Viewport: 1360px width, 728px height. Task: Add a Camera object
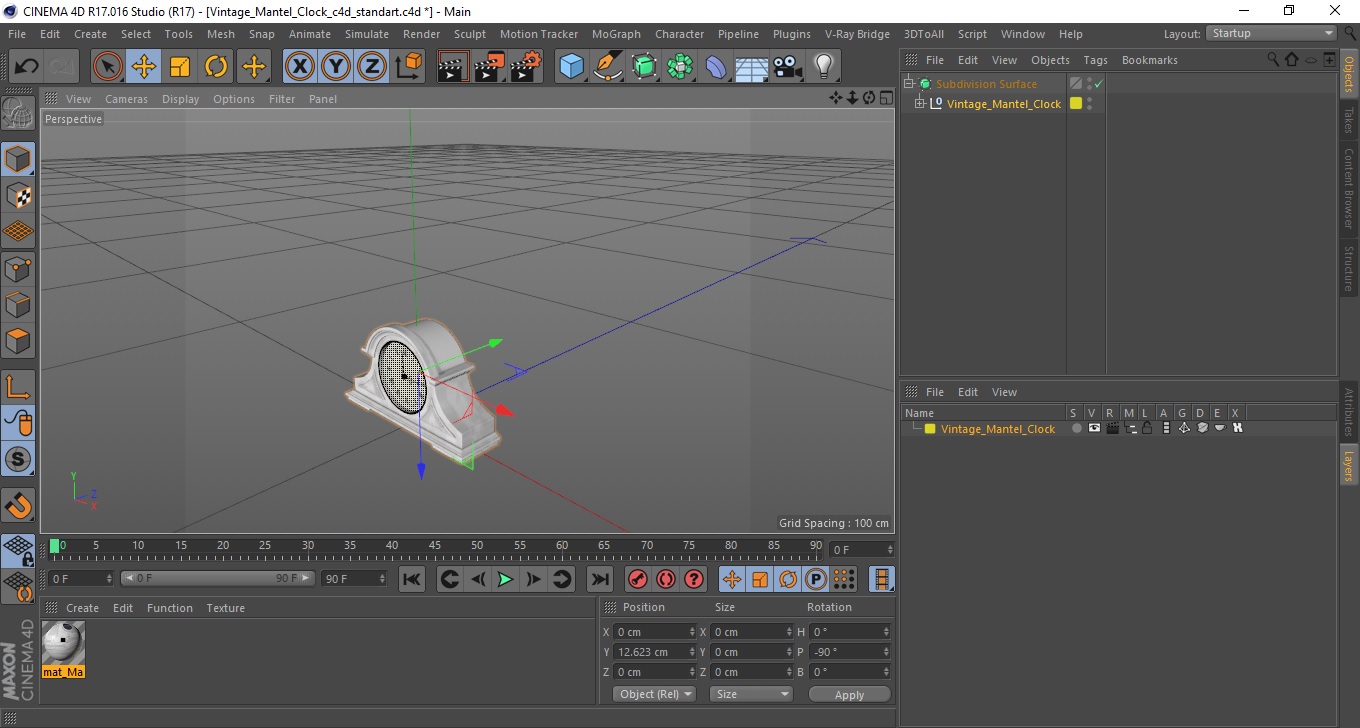pyautogui.click(x=788, y=67)
